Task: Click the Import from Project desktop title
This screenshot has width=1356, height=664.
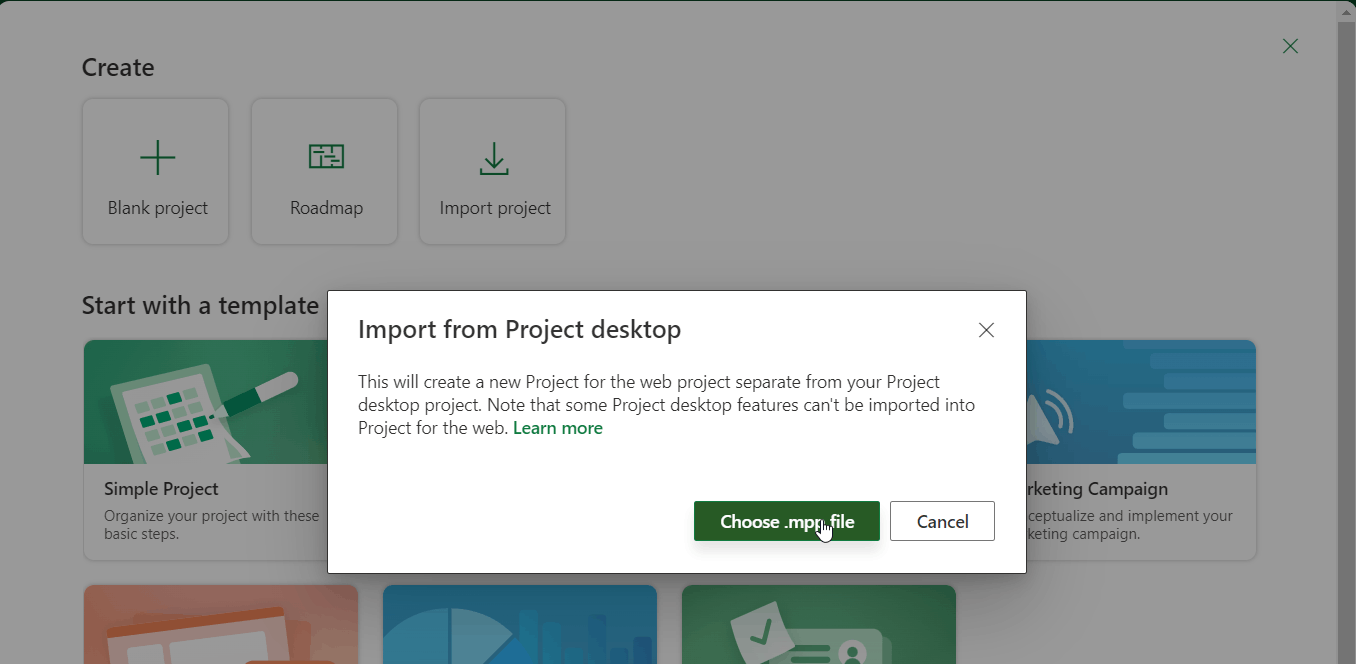Action: click(x=519, y=329)
